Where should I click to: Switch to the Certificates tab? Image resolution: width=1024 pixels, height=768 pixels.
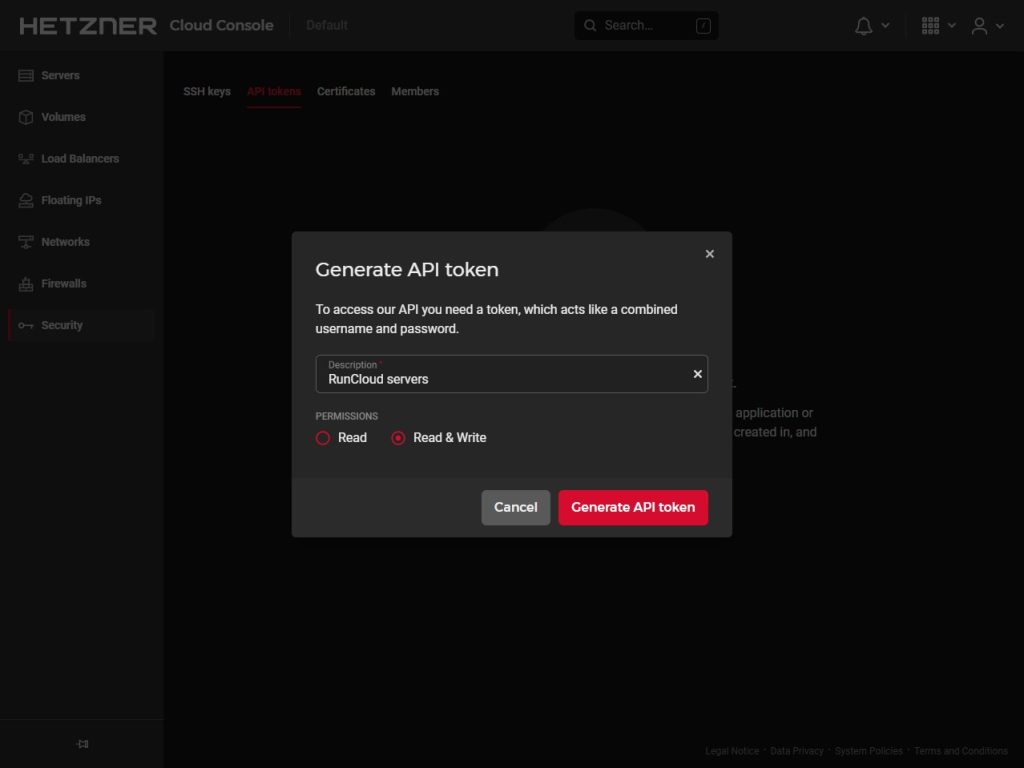pos(346,92)
